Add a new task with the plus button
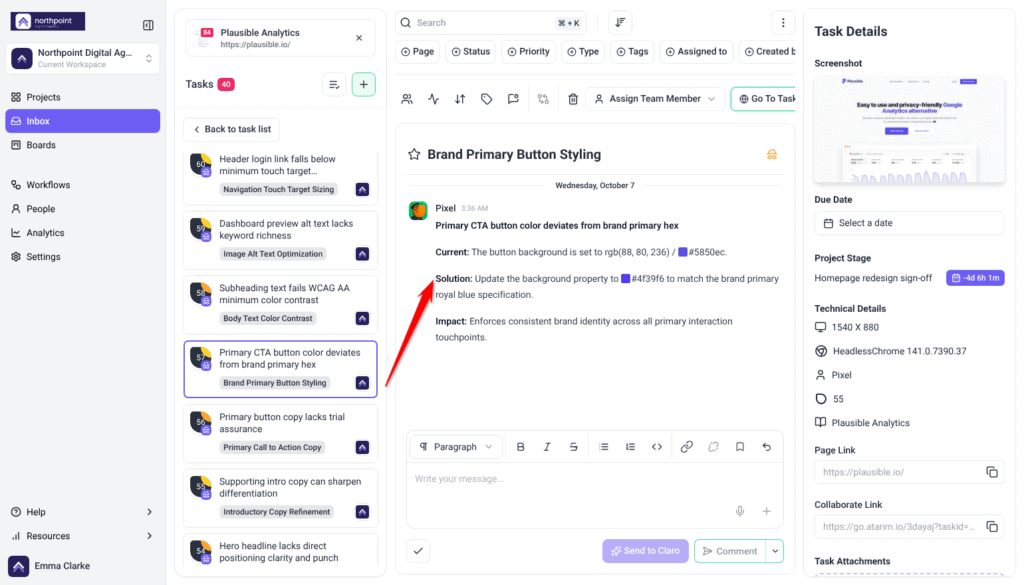This screenshot has height=585, width=1024. point(364,85)
